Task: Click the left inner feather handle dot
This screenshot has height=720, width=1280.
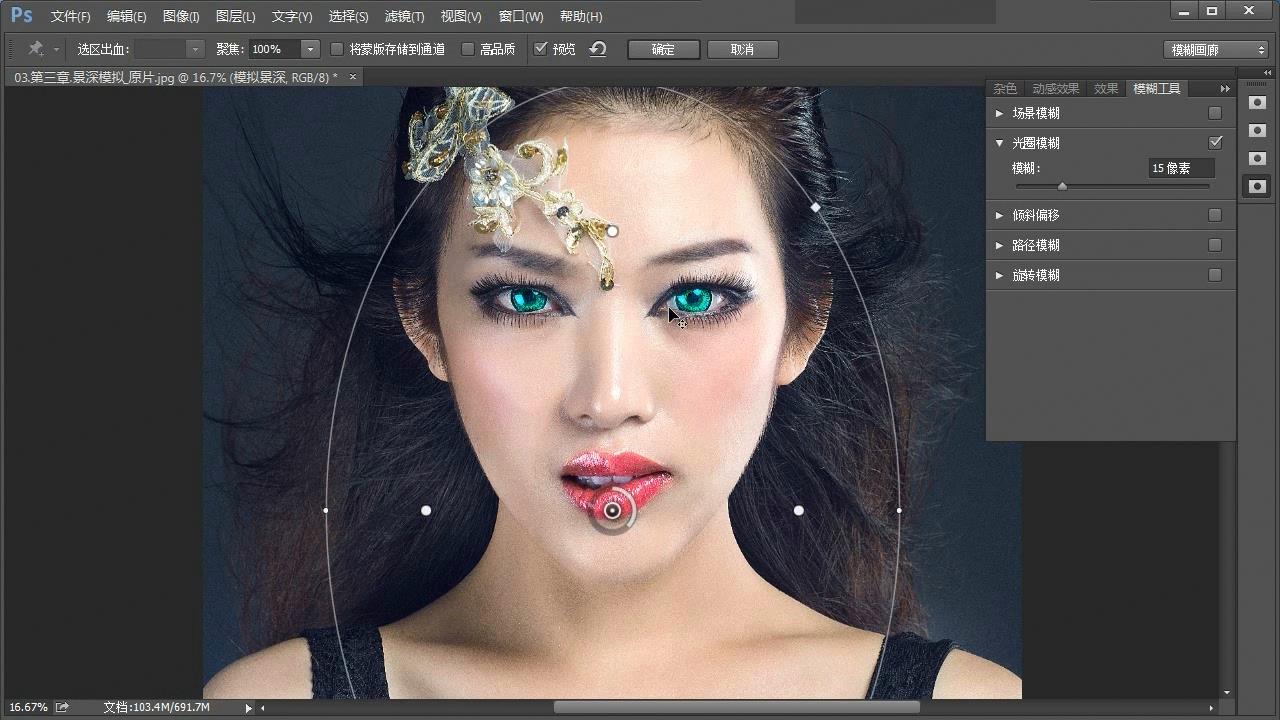Action: click(426, 510)
